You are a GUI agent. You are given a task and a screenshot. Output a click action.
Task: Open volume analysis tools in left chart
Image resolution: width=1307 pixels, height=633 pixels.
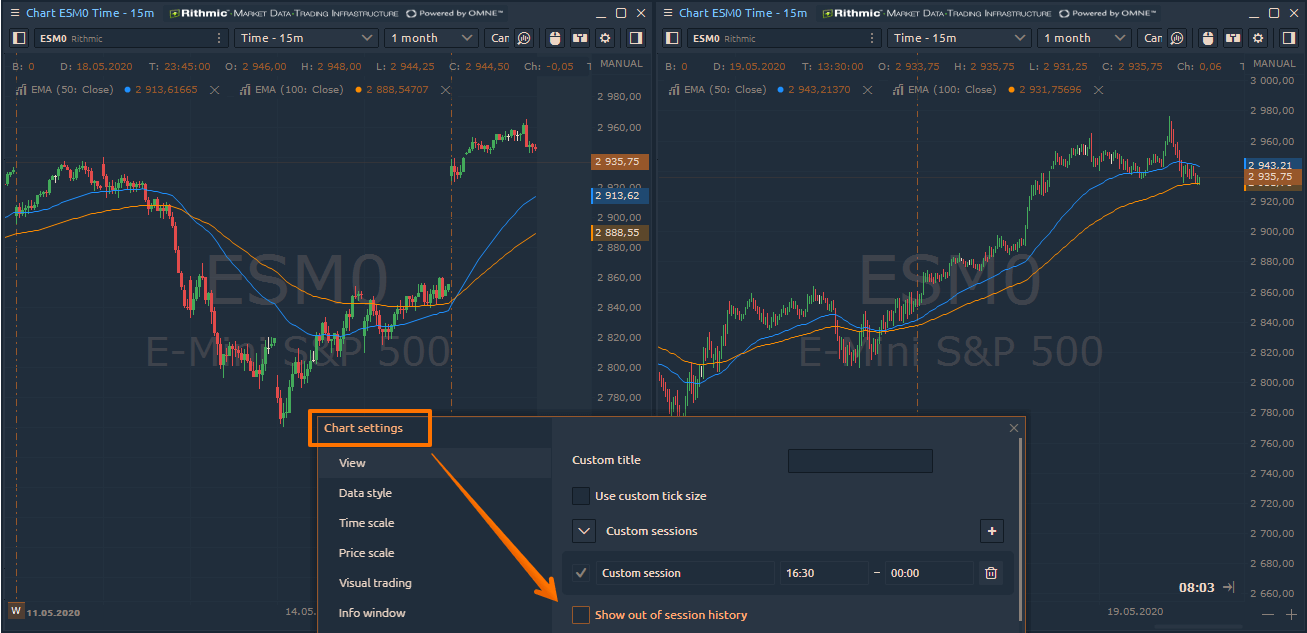point(523,38)
